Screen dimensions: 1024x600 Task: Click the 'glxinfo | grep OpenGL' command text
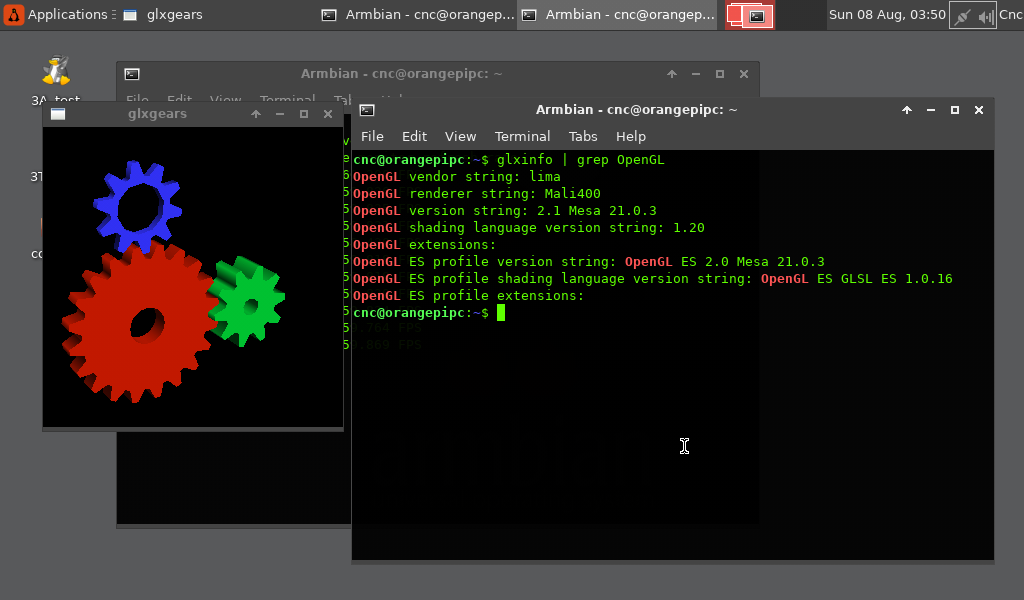pos(581,160)
